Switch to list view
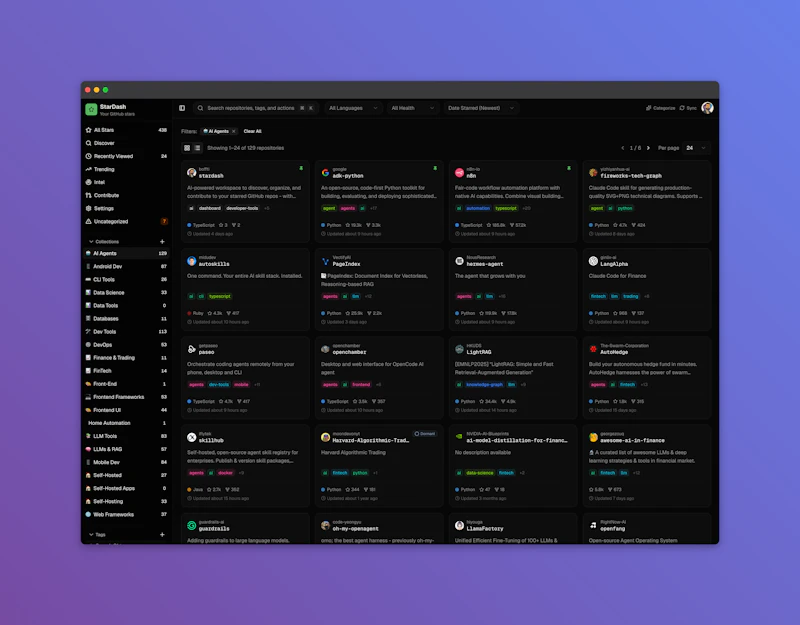Viewport: 800px width, 625px height. point(197,148)
